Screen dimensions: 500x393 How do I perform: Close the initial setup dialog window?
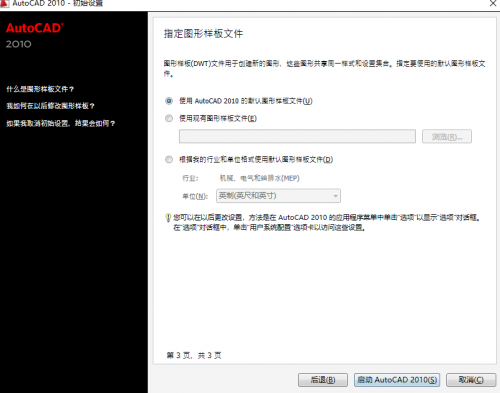pos(493,3)
